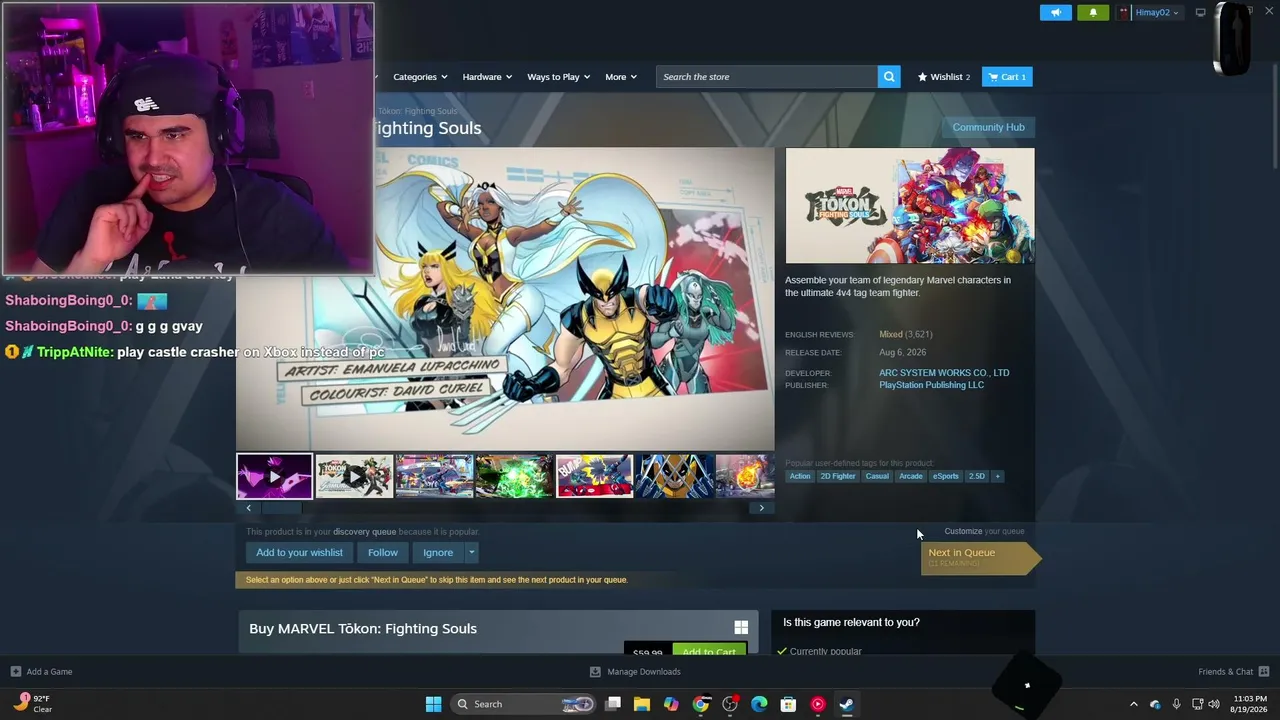The height and width of the screenshot is (720, 1280).
Task: Click the eSports tag
Action: click(946, 476)
